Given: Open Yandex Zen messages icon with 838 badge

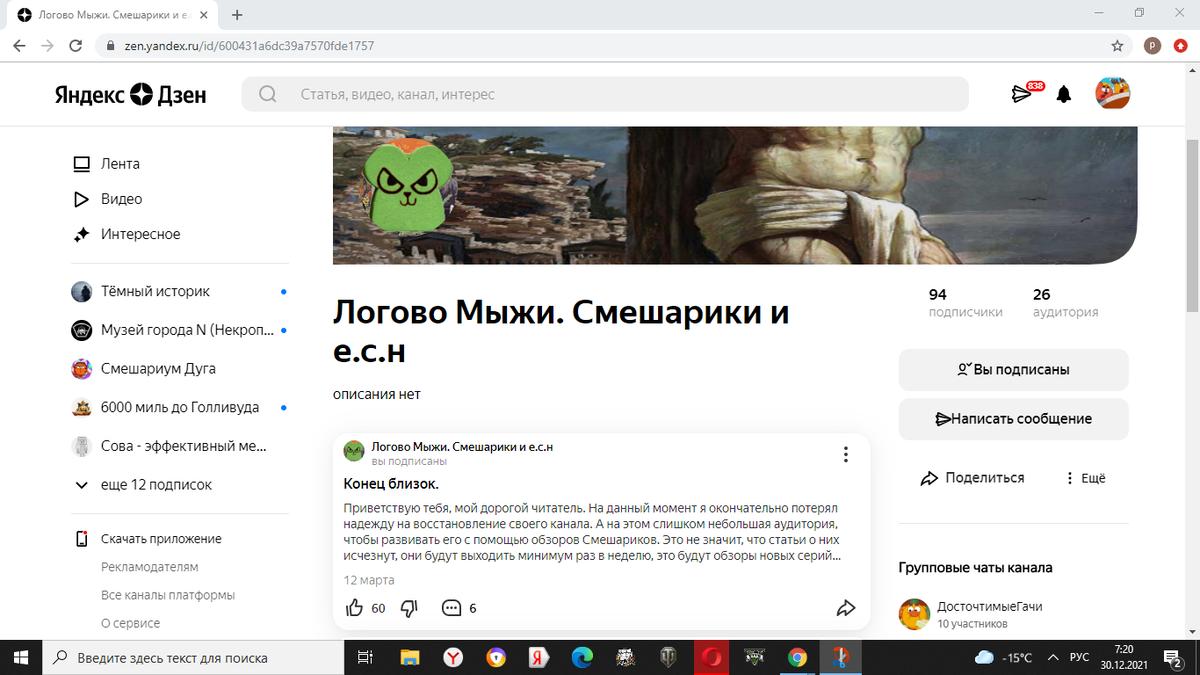Looking at the screenshot, I should point(1024,93).
